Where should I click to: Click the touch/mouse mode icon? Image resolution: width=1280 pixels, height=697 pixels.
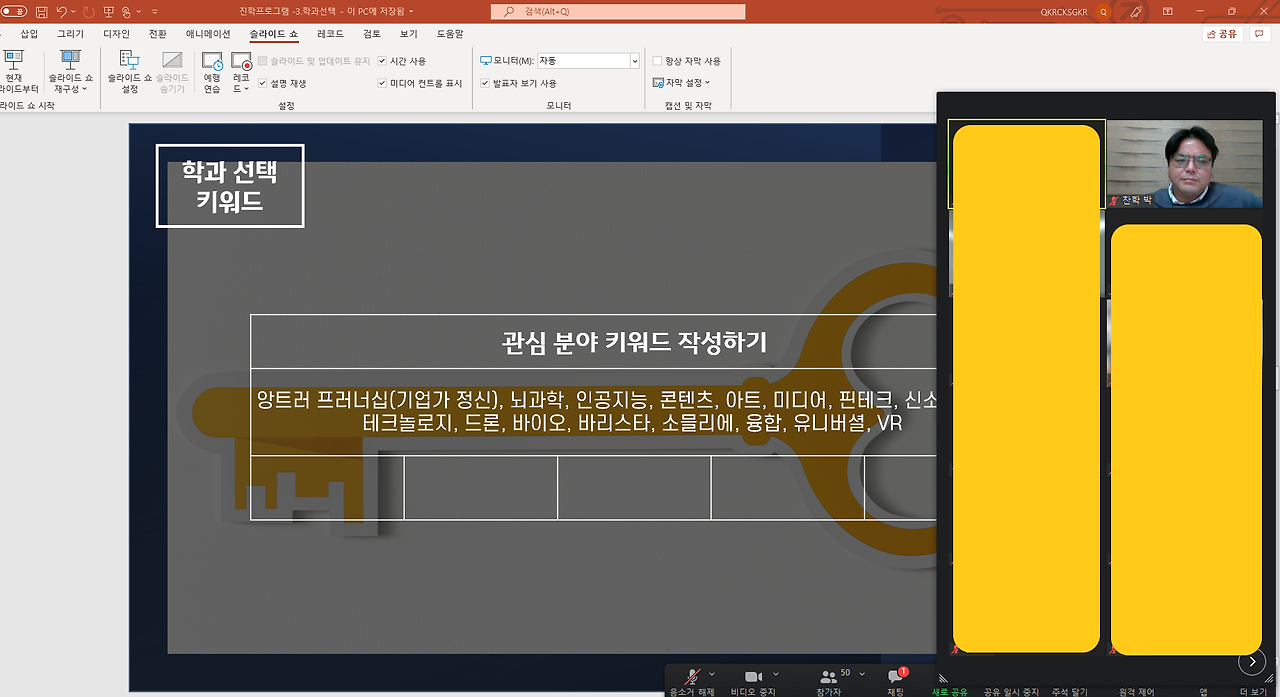128,12
